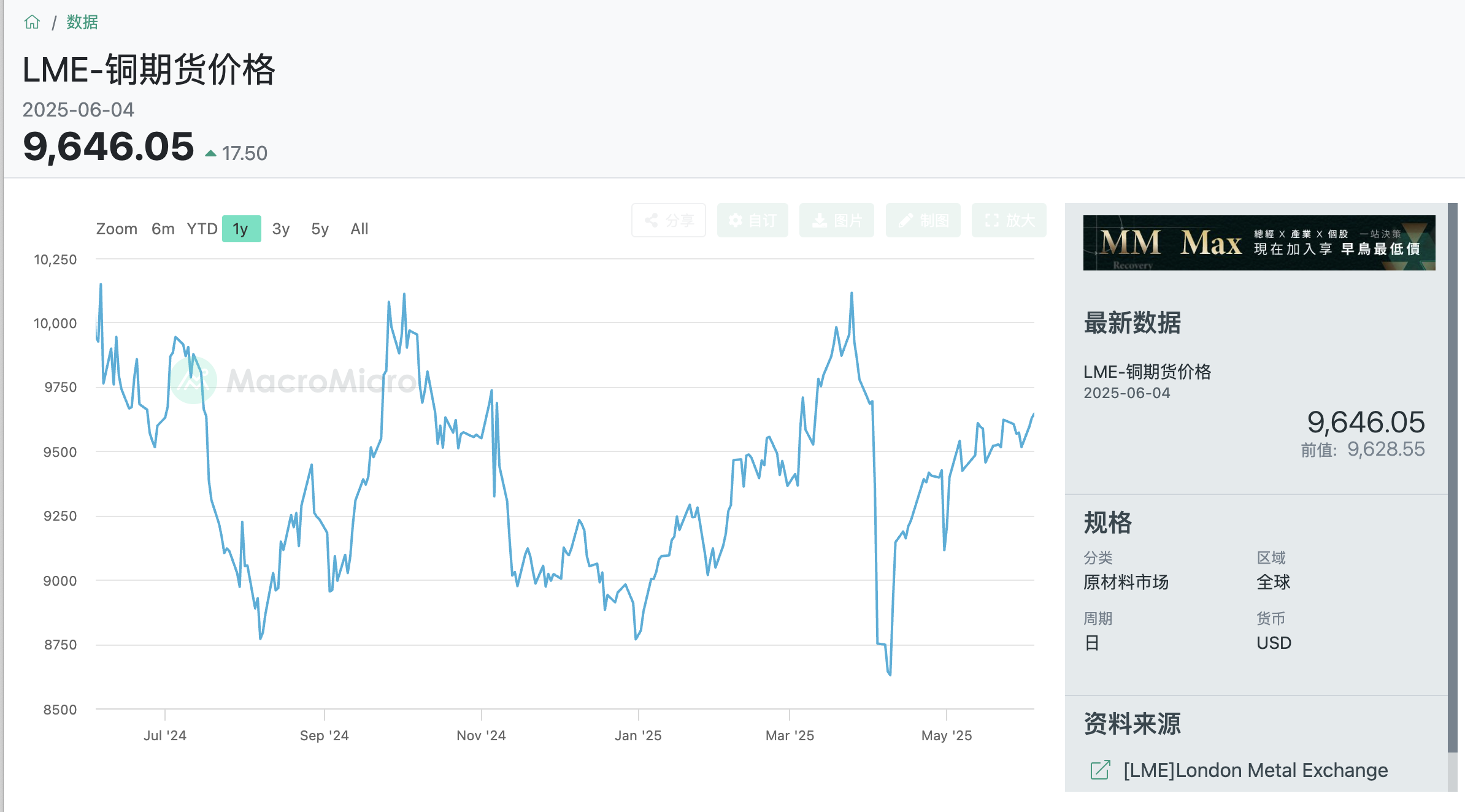
Task: Open the 数据 breadcrumb link
Action: pyautogui.click(x=82, y=22)
